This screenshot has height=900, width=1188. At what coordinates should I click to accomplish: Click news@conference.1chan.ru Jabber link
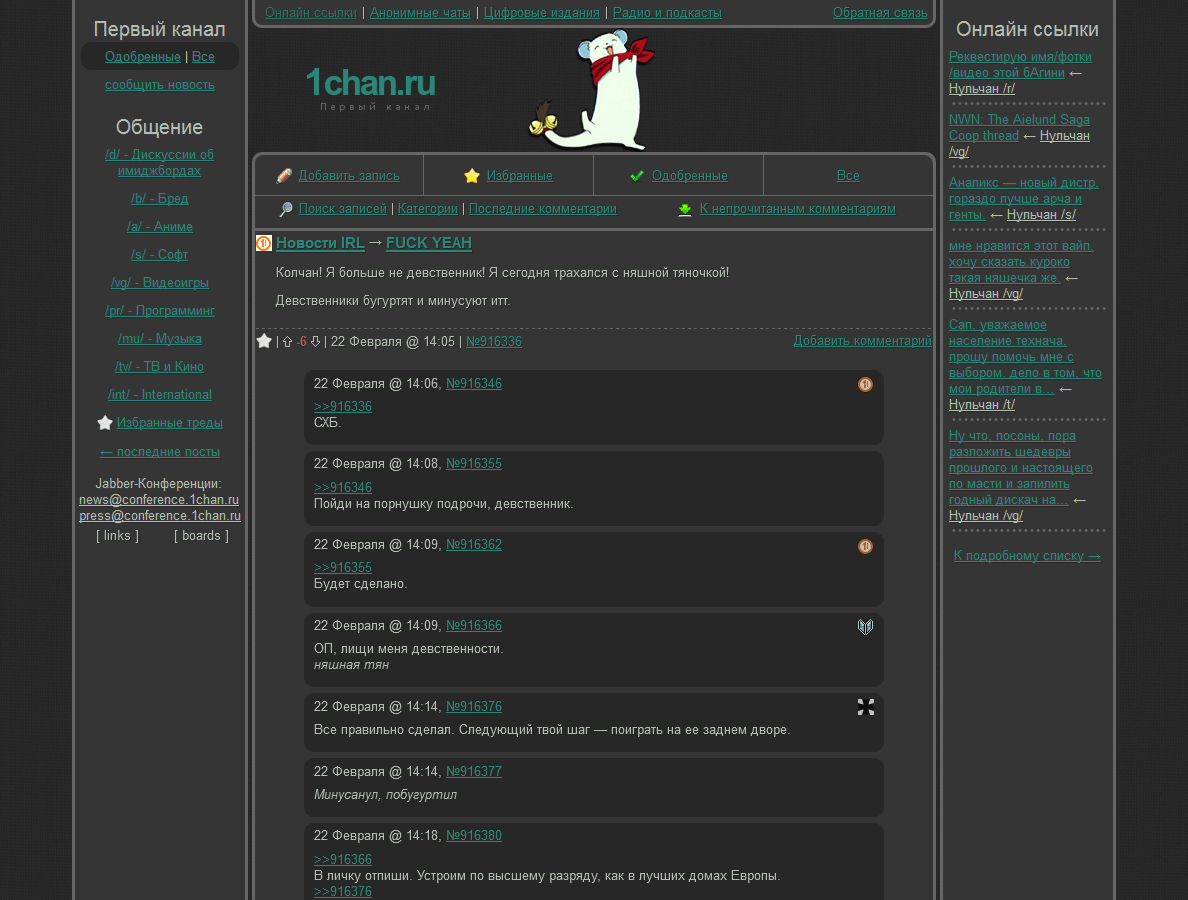coord(159,500)
